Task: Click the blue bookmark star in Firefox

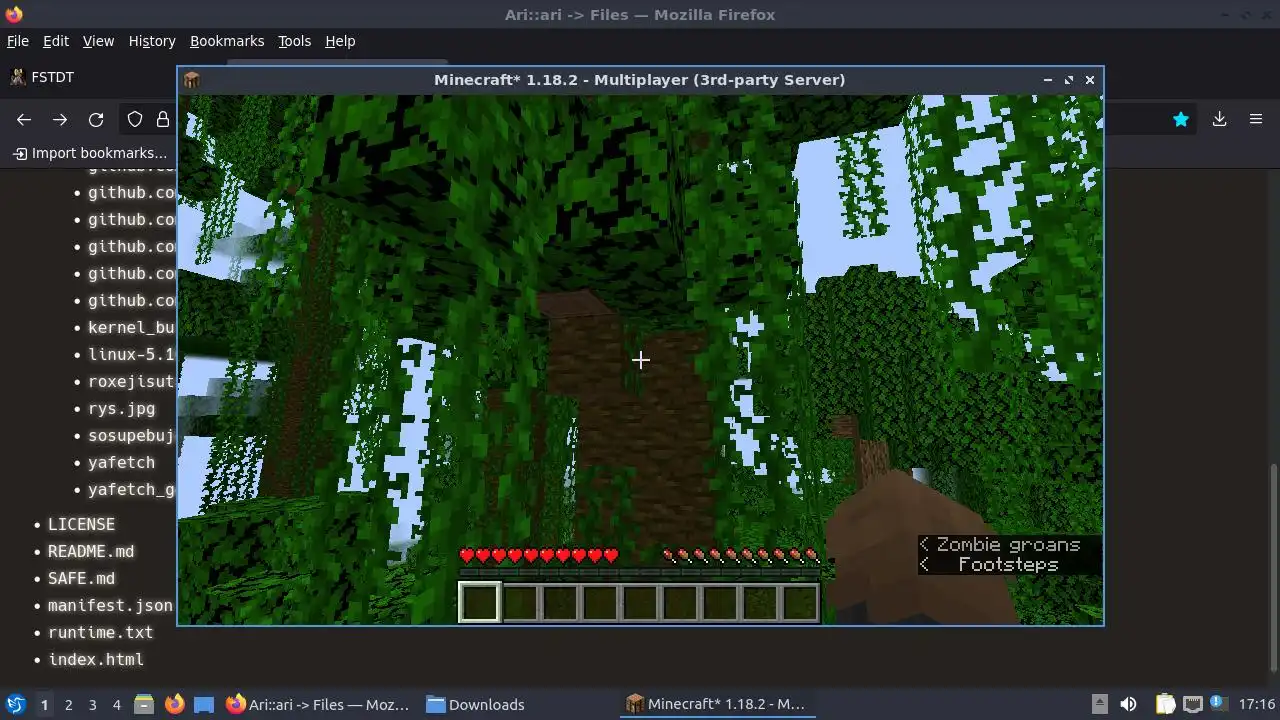Action: (x=1181, y=119)
